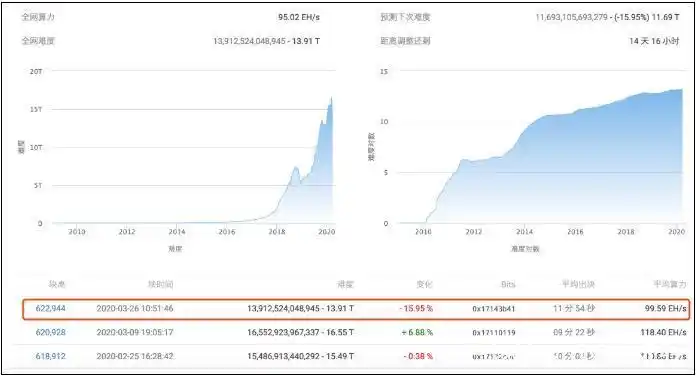Click average block time '09 分 22 秒'
Viewport: 696px width, 376px height.
(574, 332)
